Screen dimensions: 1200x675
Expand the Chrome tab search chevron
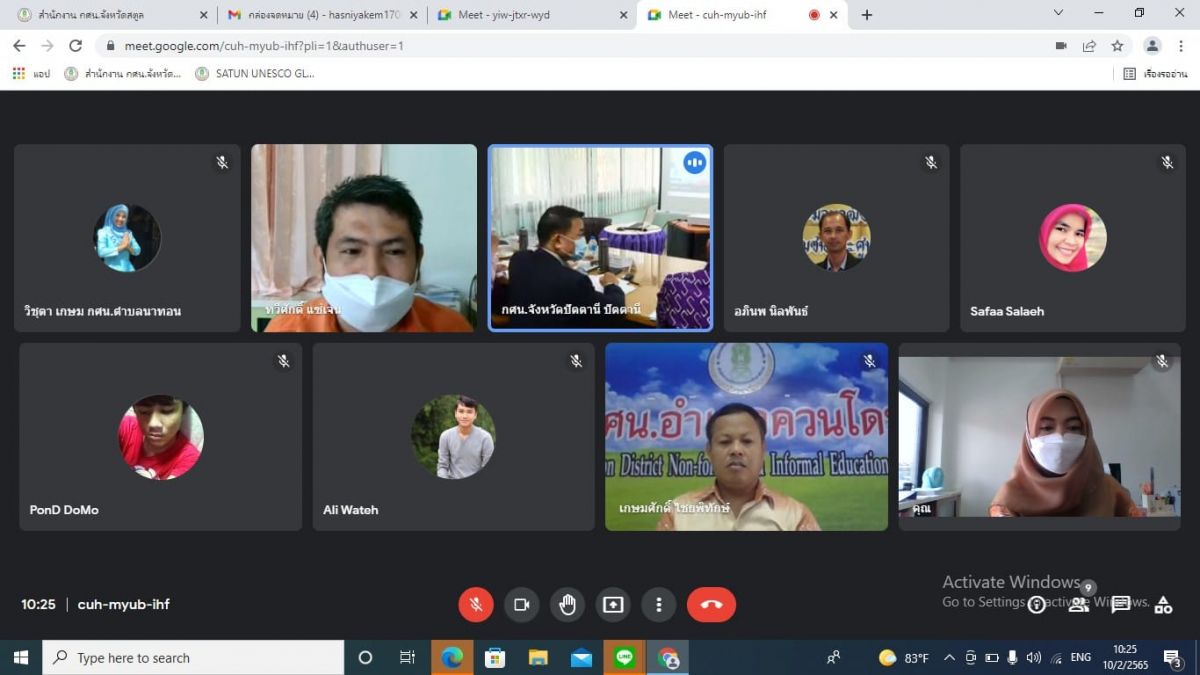(1058, 13)
